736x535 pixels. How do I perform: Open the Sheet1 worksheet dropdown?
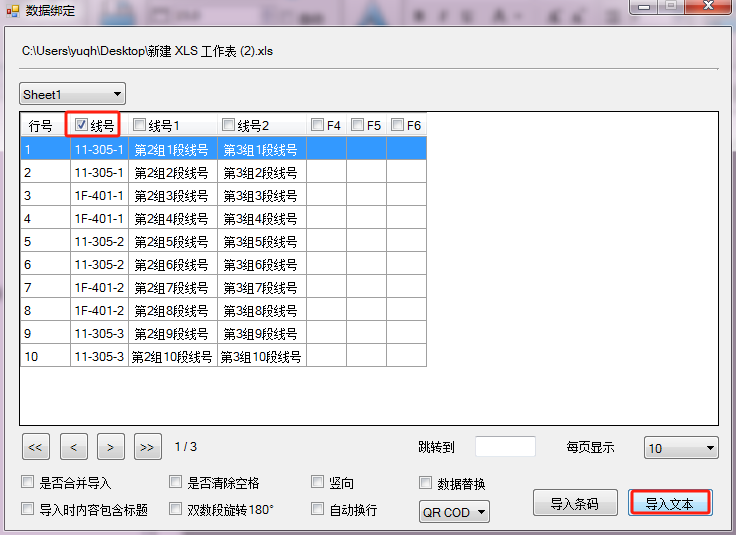click(x=72, y=94)
